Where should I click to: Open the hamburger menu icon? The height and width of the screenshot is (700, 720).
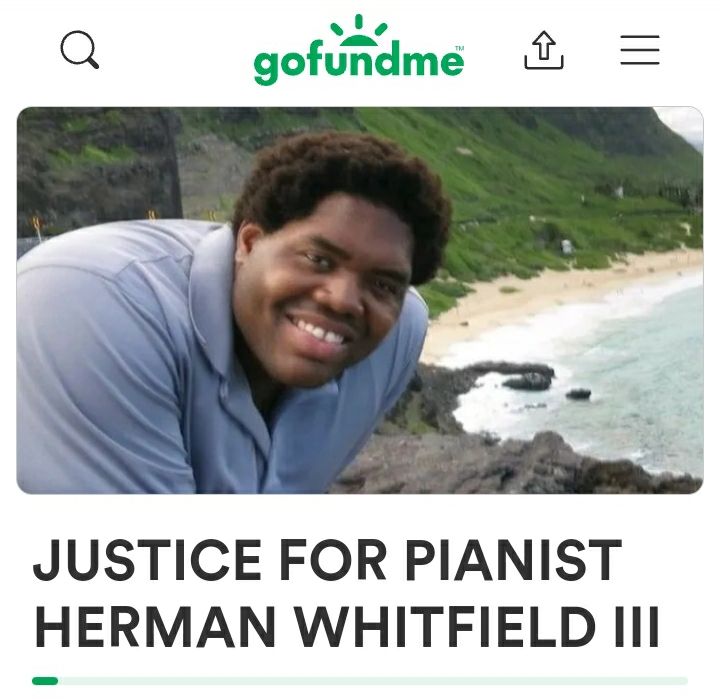pyautogui.click(x=640, y=50)
